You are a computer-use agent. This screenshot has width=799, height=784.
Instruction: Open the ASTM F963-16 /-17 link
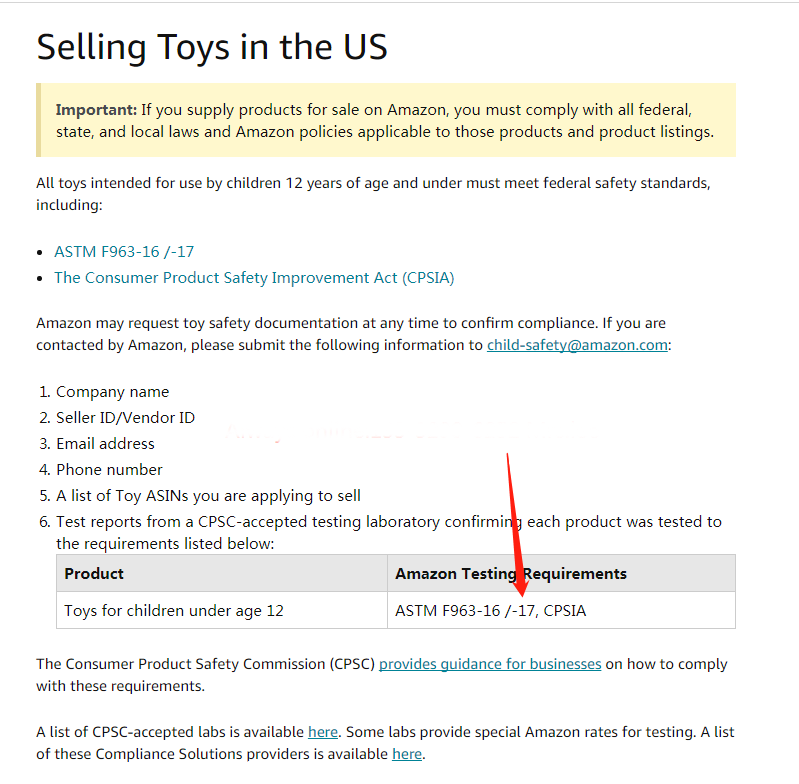(x=124, y=252)
